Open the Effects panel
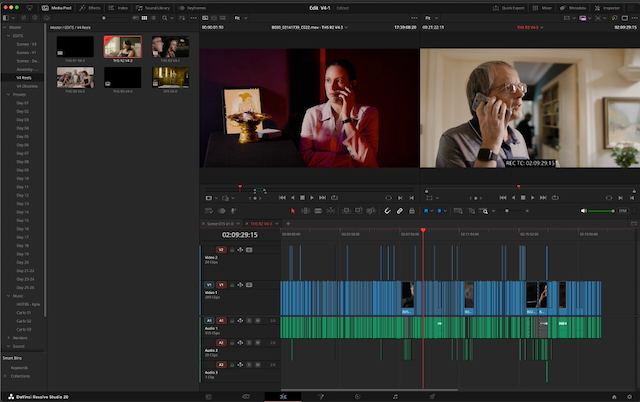640x402 pixels. (x=90, y=8)
